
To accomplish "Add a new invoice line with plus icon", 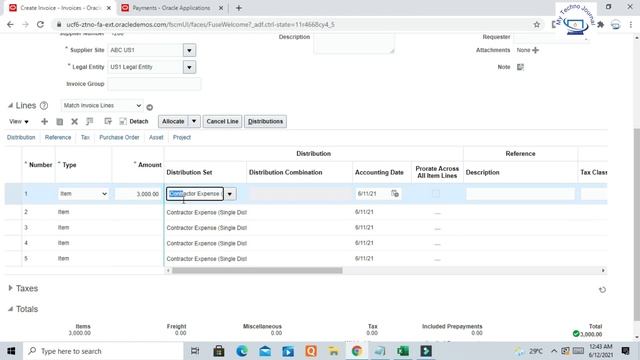I will click(x=44, y=121).
